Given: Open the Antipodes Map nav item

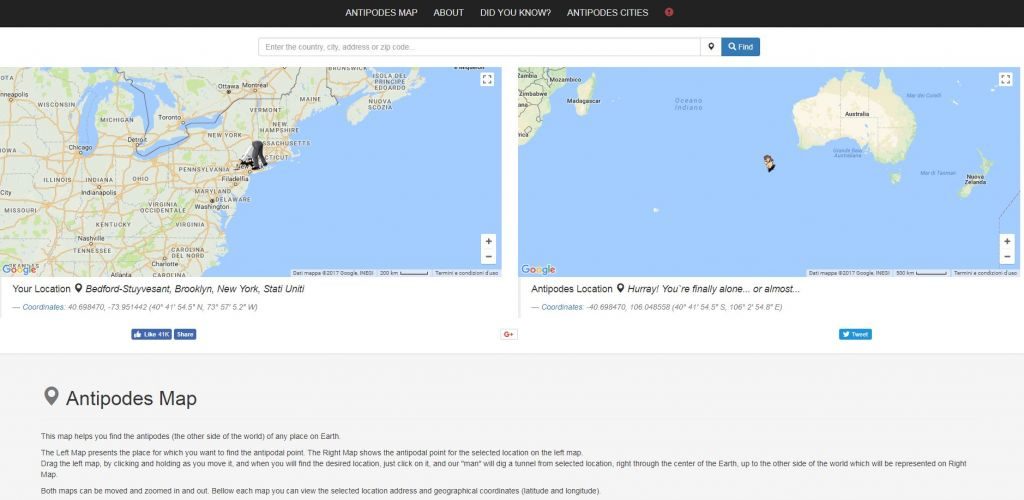Looking at the screenshot, I should coord(381,12).
